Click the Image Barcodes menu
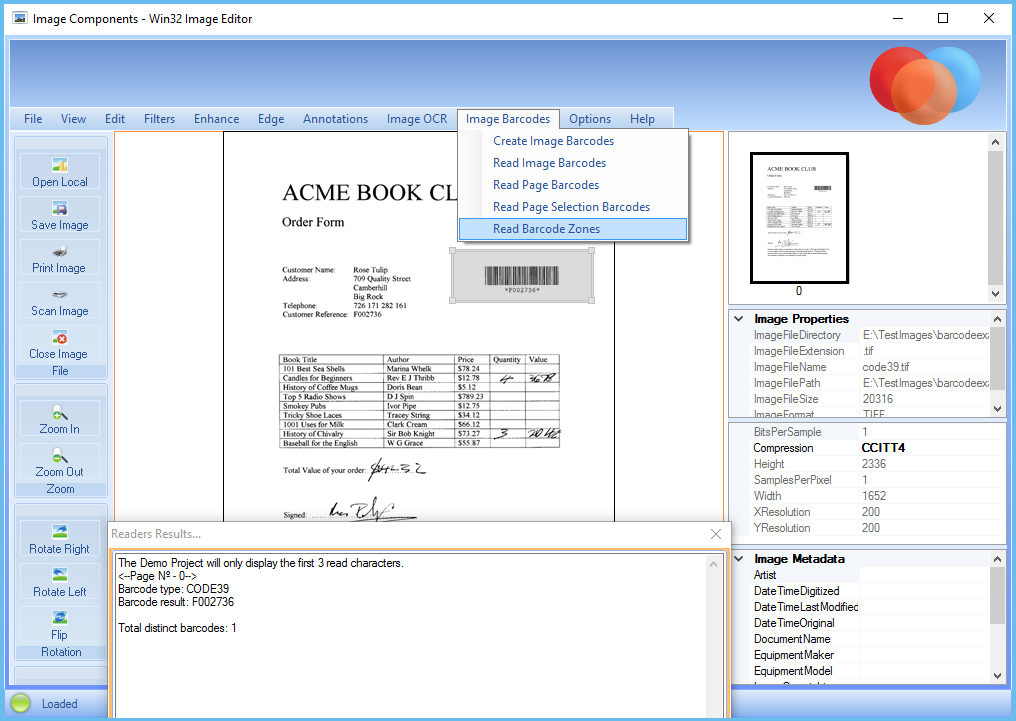Screen dimensions: 1016x721 pyautogui.click(x=508, y=119)
